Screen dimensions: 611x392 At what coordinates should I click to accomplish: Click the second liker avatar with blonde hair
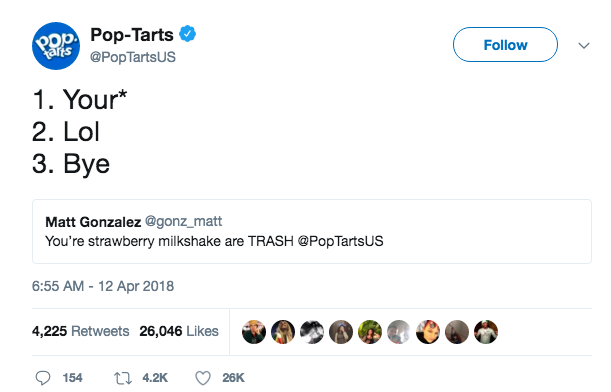[x=283, y=332]
